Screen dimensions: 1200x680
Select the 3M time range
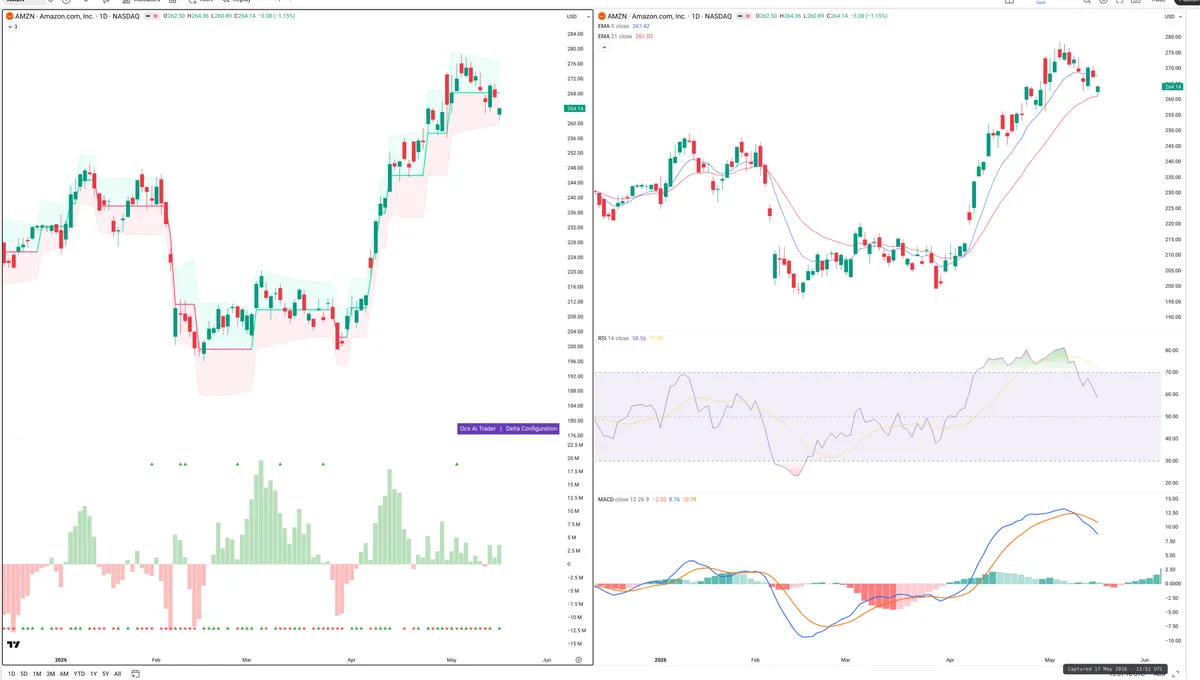tap(51, 674)
